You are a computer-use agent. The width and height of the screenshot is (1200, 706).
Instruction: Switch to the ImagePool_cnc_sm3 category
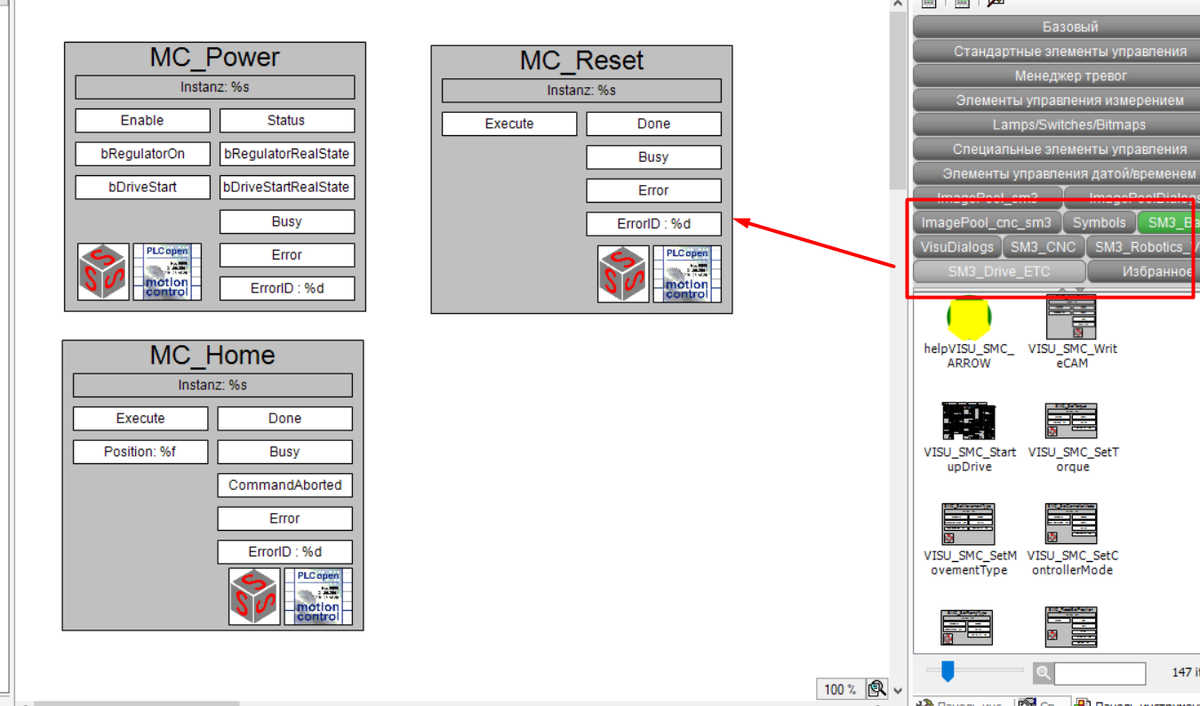(986, 222)
